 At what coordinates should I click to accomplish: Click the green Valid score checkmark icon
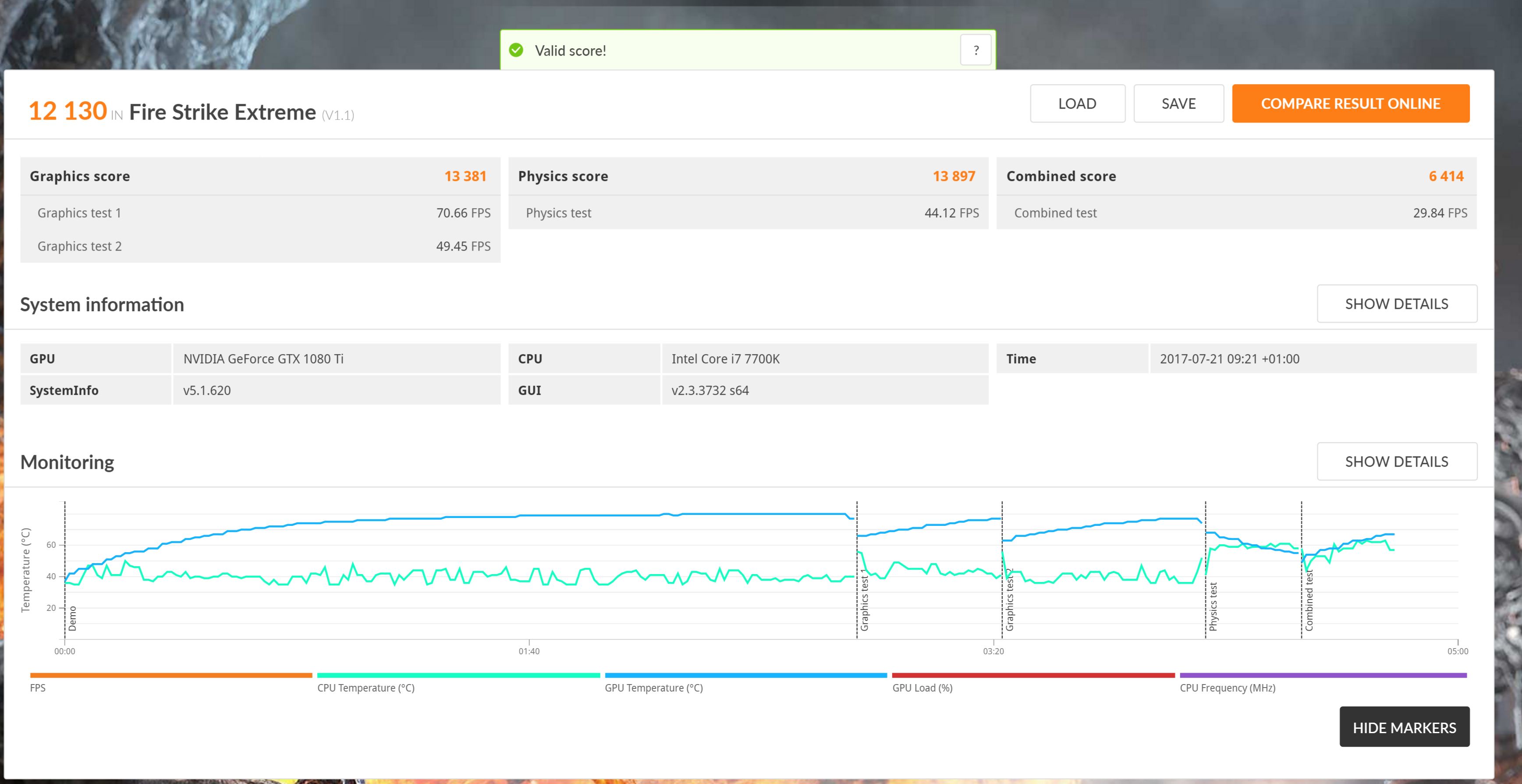tap(516, 50)
